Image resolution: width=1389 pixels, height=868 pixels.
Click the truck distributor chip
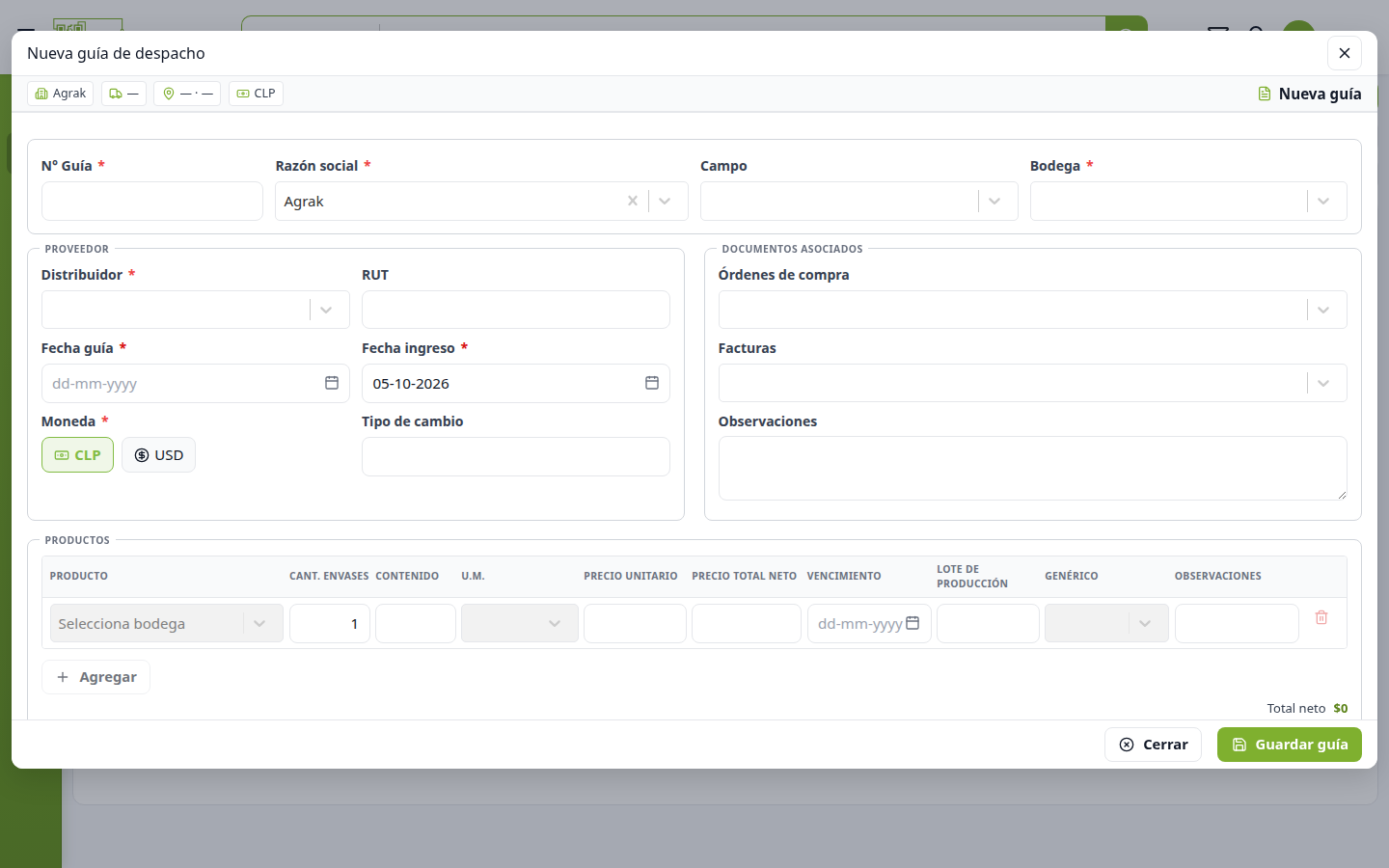(123, 94)
